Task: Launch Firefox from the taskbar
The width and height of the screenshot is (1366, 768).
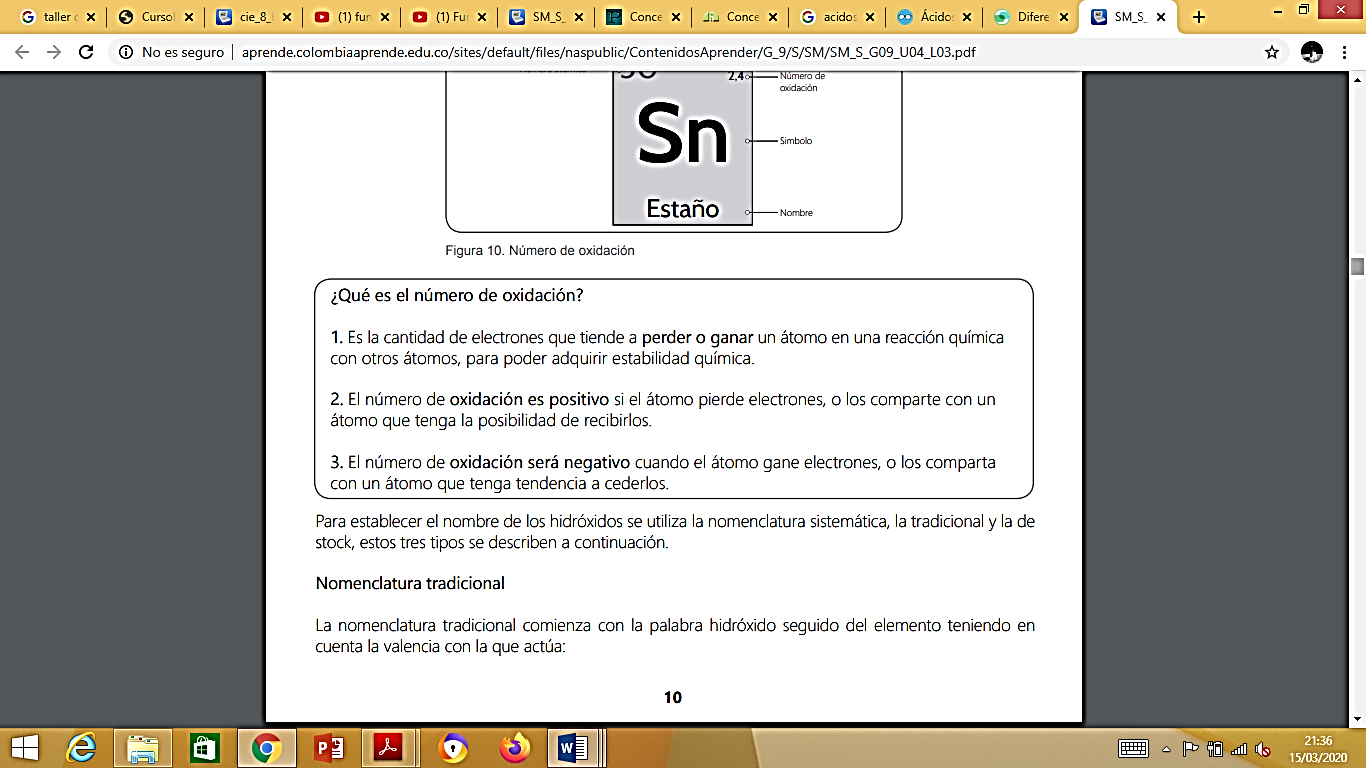Action: 515,747
